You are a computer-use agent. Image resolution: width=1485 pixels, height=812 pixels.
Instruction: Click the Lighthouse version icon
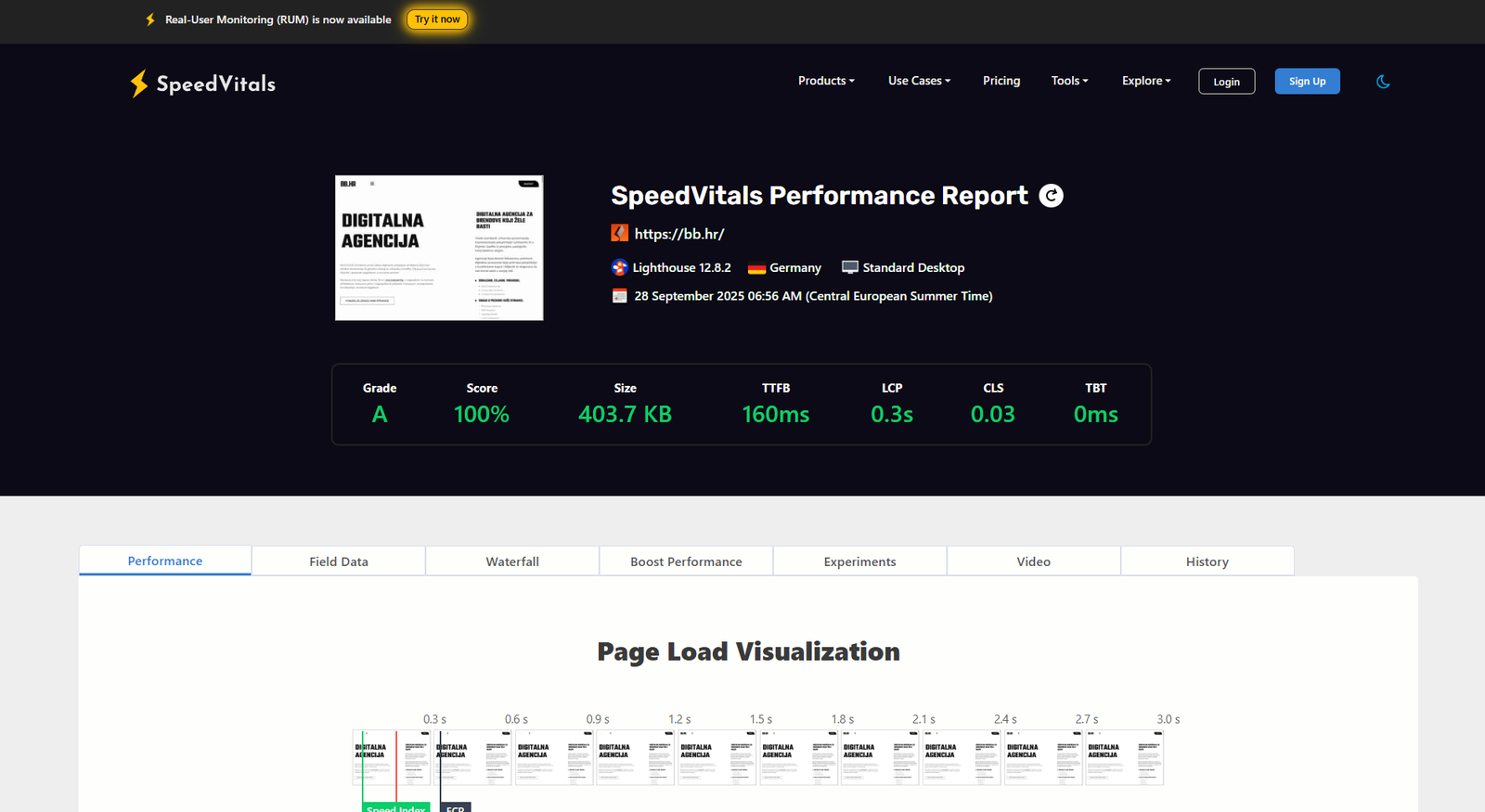point(620,267)
